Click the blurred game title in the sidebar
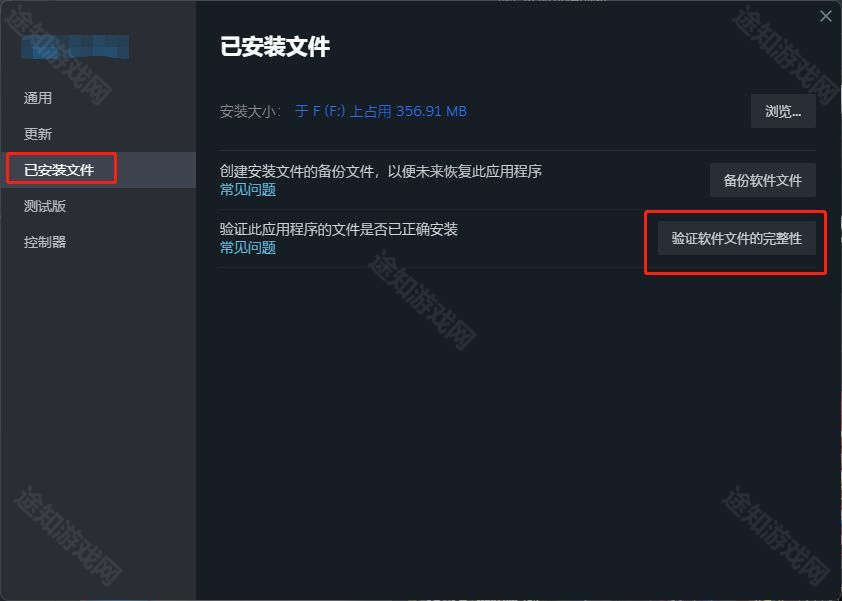Screen dimensions: 842x601 [75, 47]
